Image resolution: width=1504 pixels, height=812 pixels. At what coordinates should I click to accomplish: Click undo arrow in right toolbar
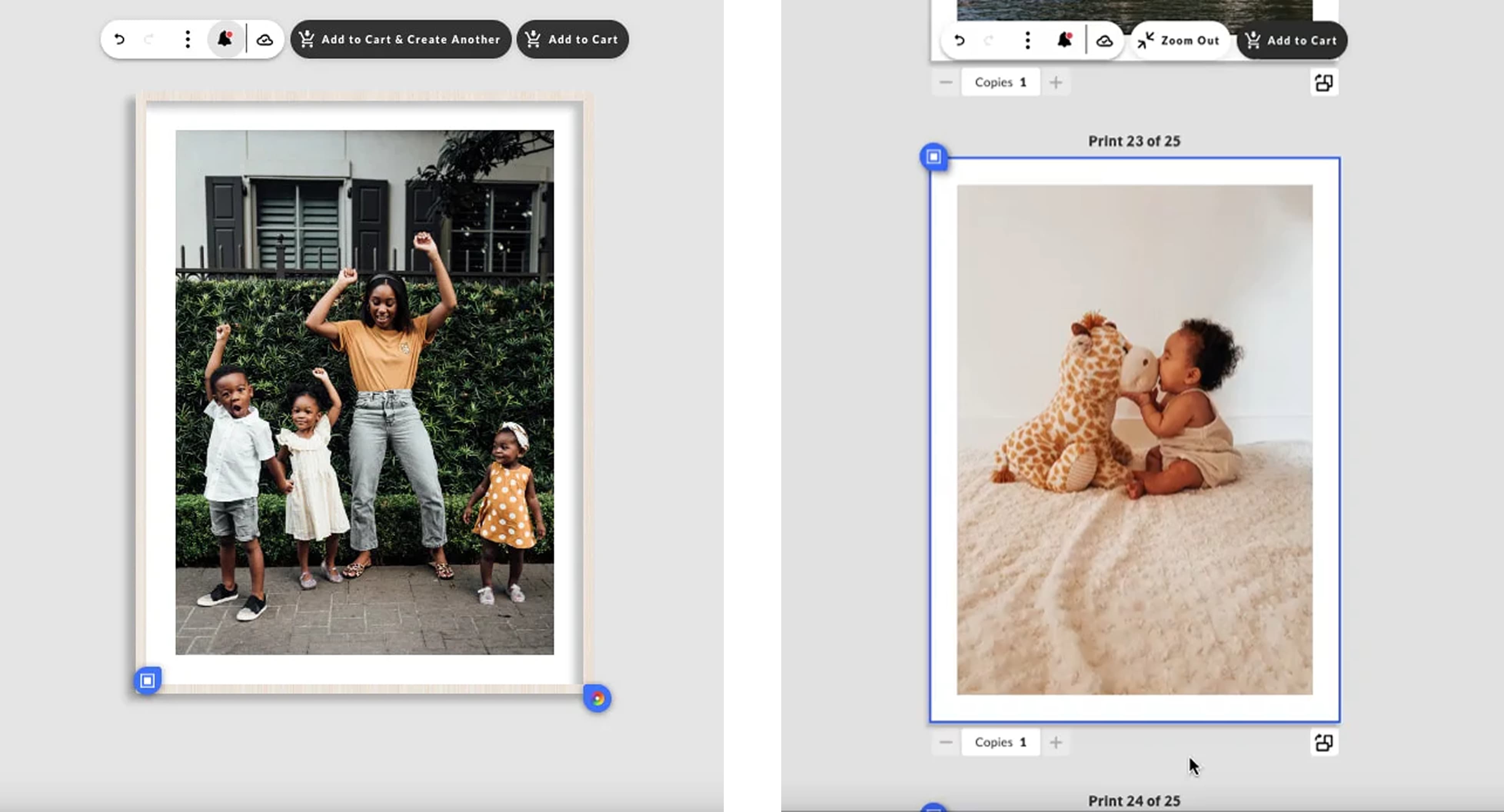click(959, 41)
